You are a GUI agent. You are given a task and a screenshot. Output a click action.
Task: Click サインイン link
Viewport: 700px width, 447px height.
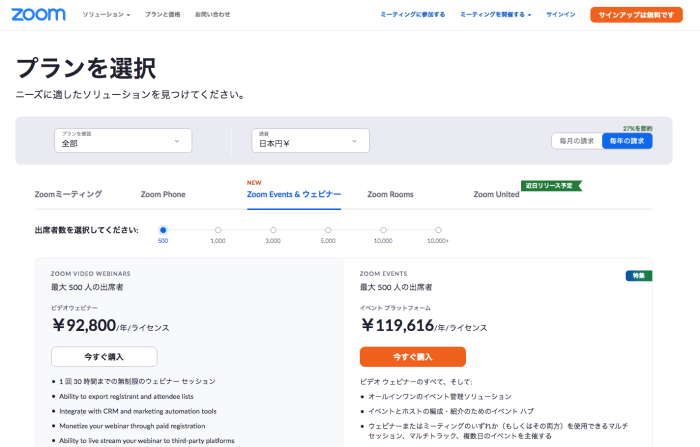[x=560, y=15]
